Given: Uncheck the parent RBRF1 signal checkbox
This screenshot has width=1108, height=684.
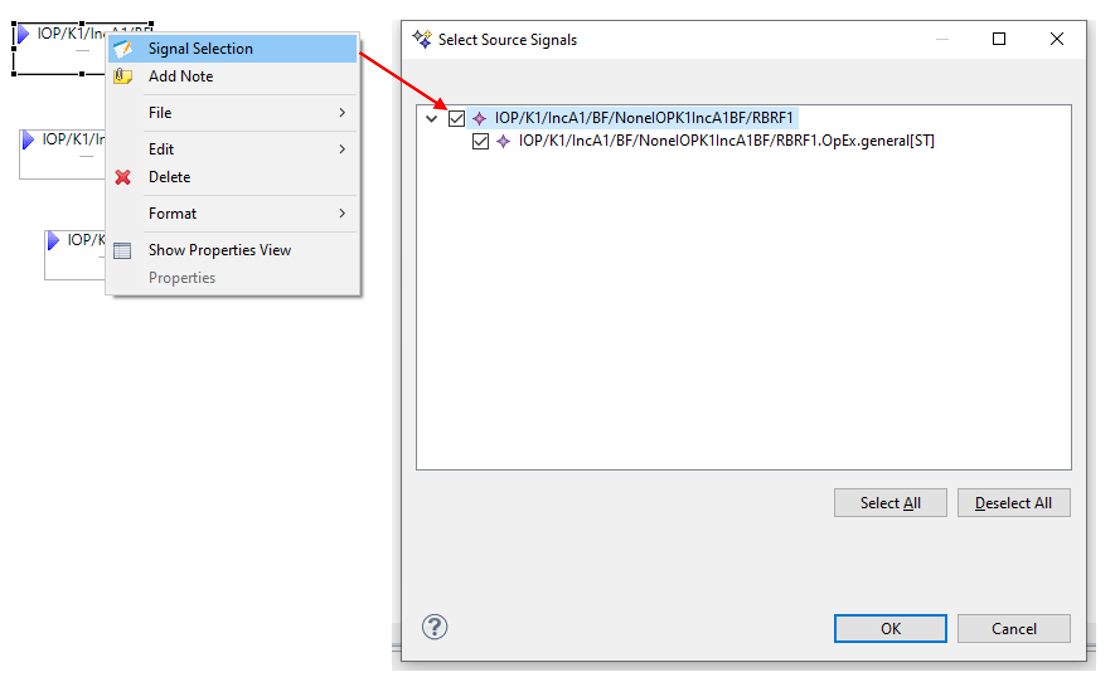Looking at the screenshot, I should coord(457,118).
